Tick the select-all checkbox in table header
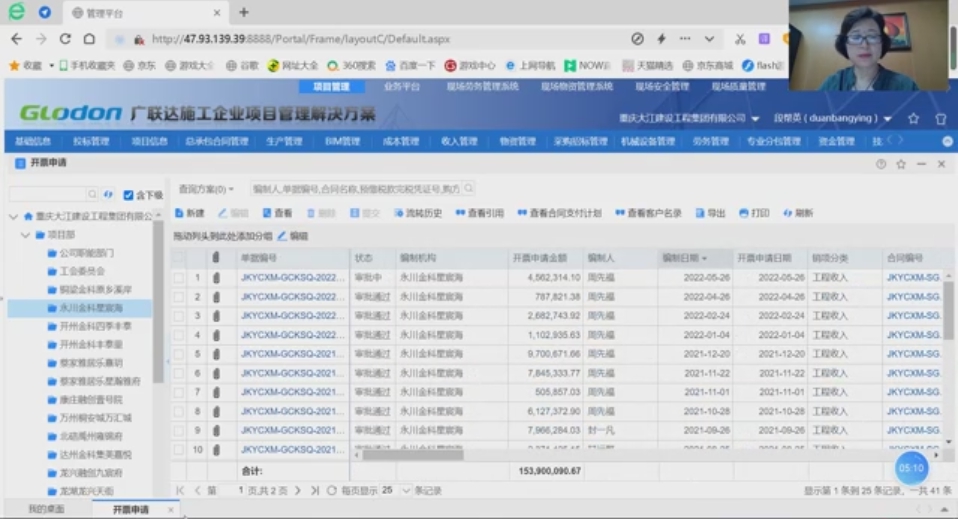The image size is (958, 519). (179, 258)
